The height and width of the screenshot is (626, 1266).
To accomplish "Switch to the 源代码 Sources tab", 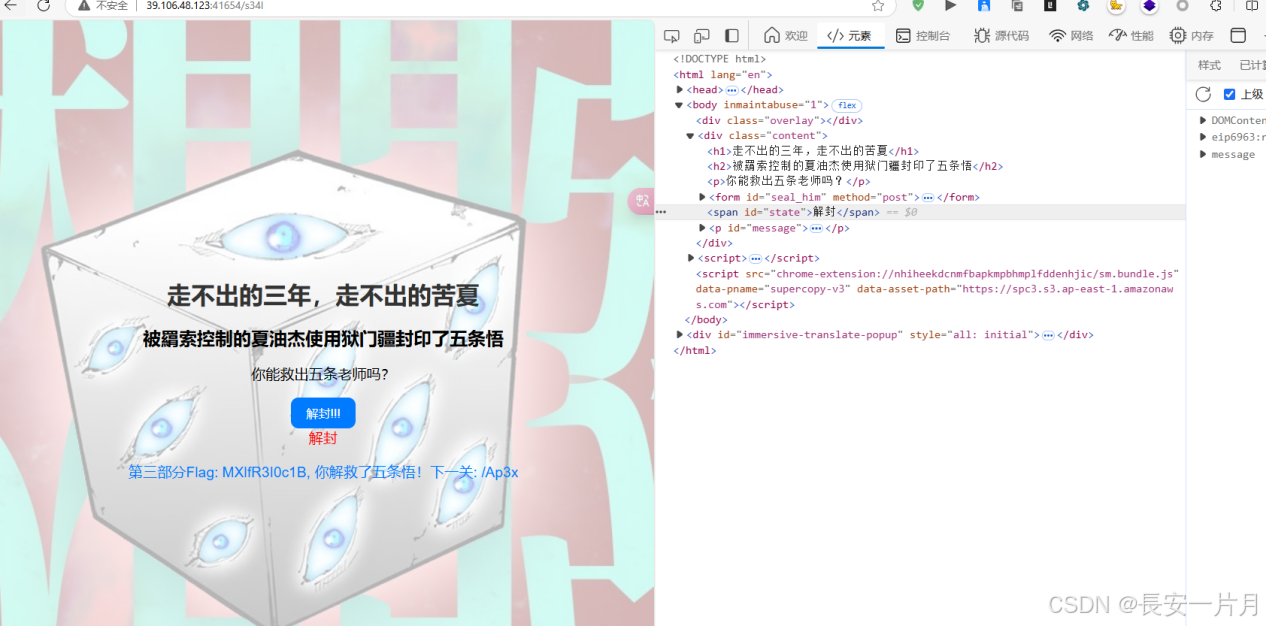I will tap(1002, 36).
